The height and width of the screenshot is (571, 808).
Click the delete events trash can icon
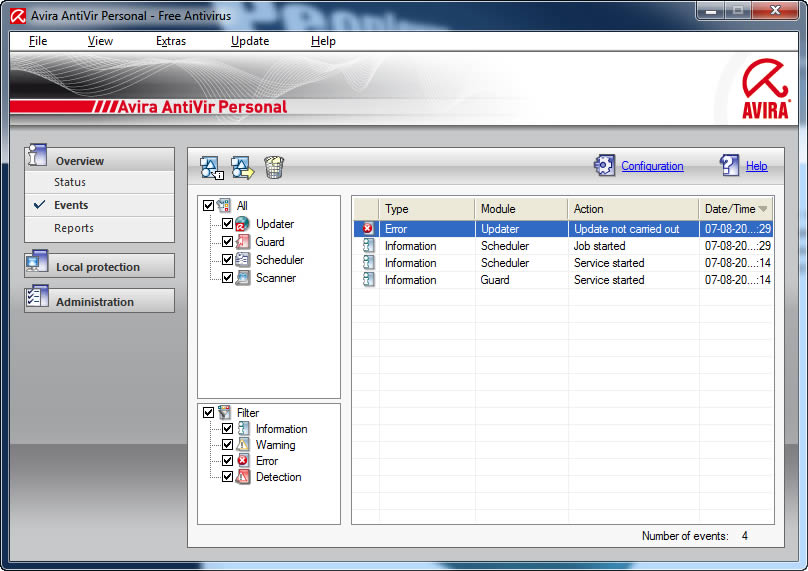pyautogui.click(x=274, y=167)
